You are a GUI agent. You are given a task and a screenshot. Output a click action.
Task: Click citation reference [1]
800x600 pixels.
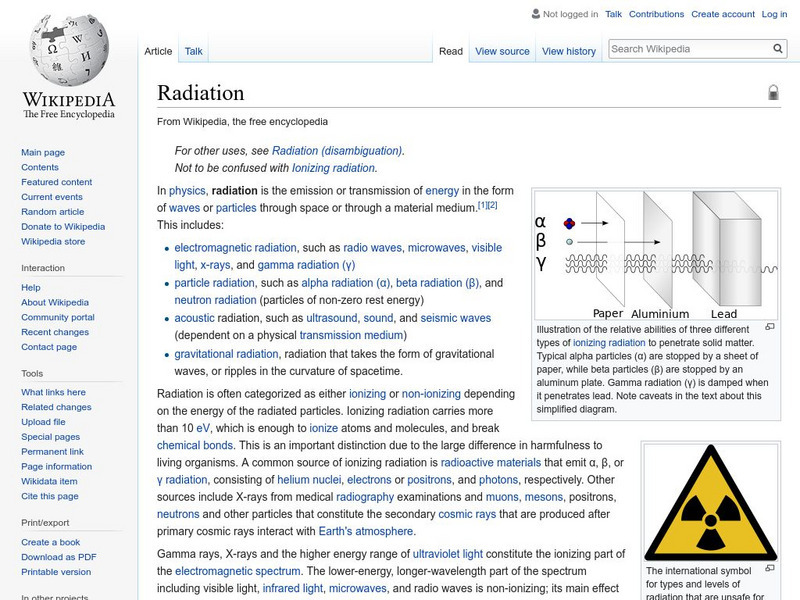(482, 205)
